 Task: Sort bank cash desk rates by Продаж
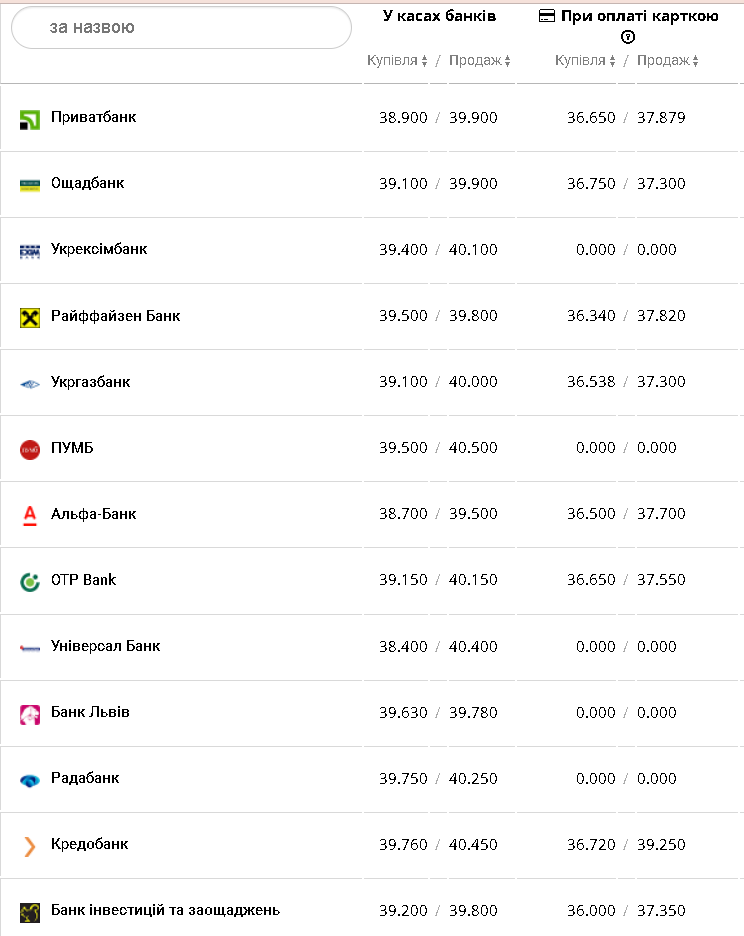tap(480, 61)
